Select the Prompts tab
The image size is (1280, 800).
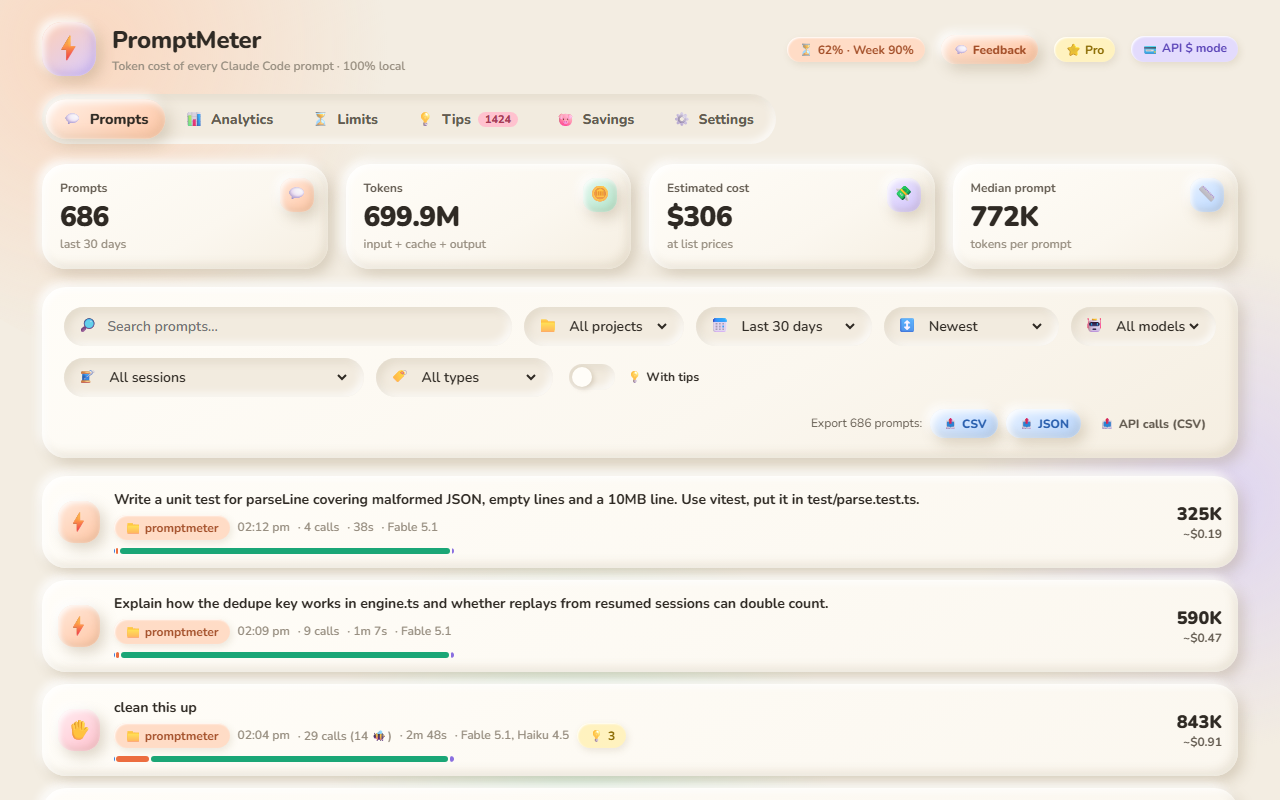pos(106,119)
